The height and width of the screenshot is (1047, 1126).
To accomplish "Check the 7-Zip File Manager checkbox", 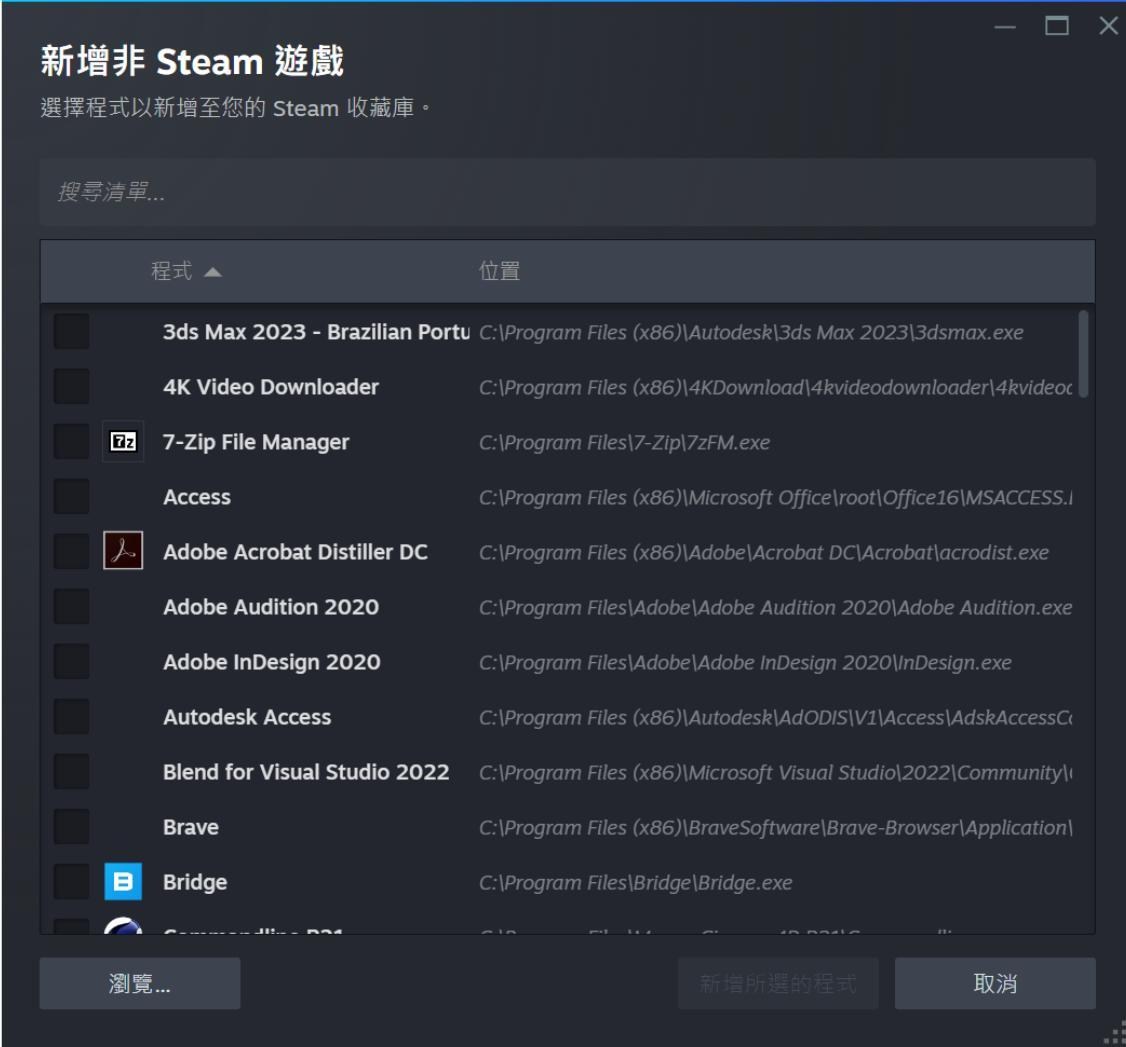I will [70, 441].
